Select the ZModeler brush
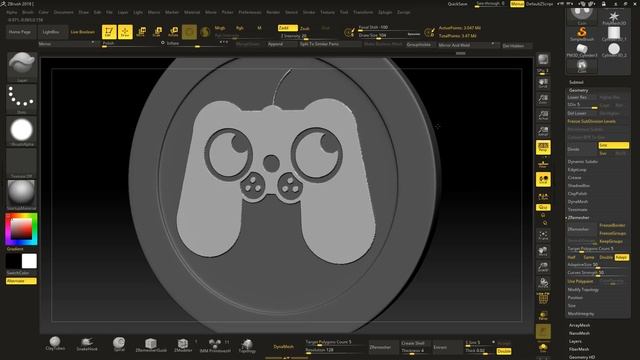This screenshot has width=640, height=360. (x=183, y=344)
